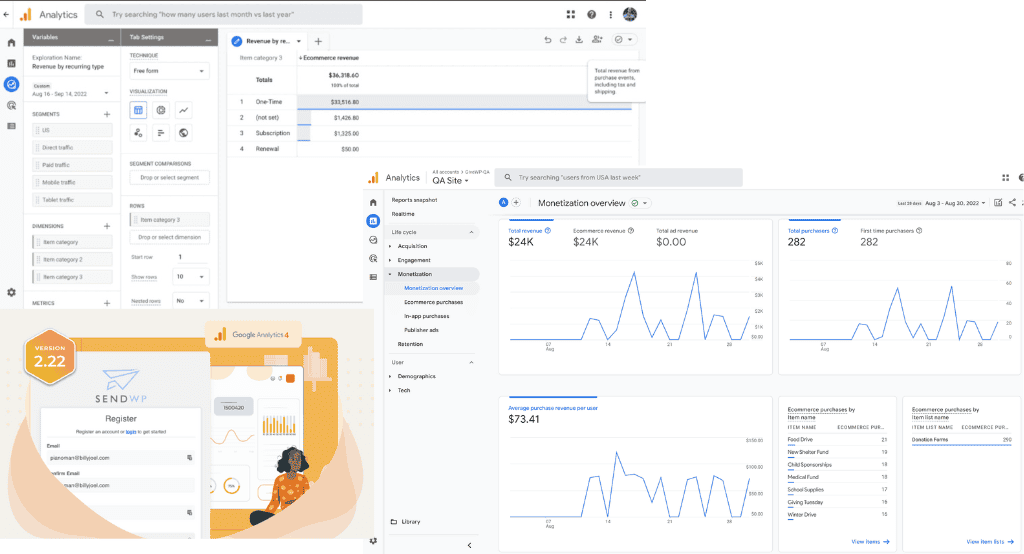
Task: Open Publisher ads in the nav
Action: [x=421, y=330]
